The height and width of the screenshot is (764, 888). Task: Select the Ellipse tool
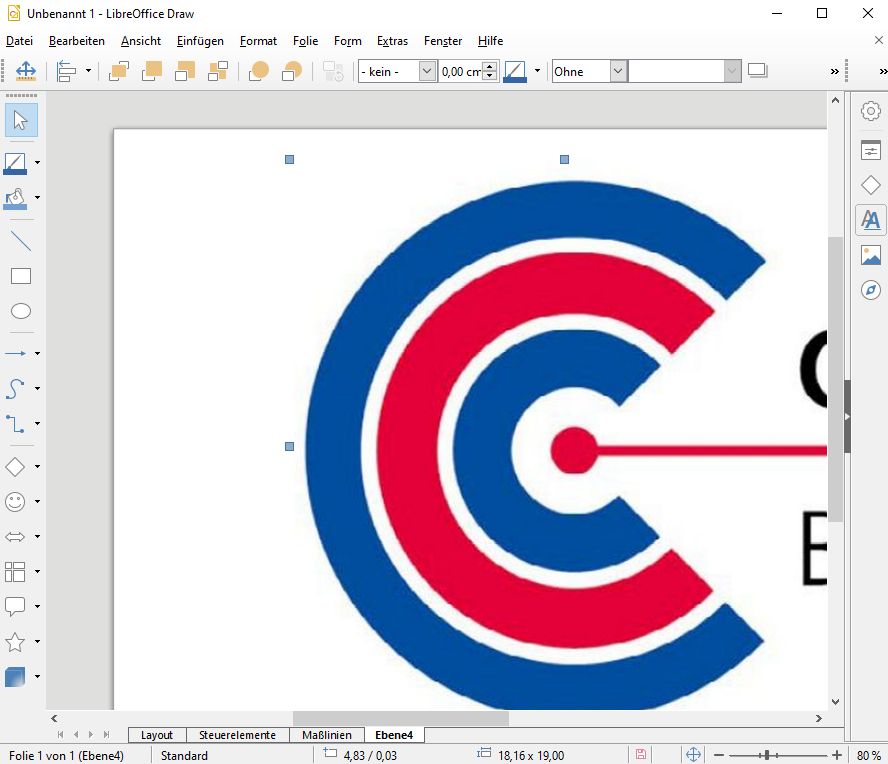point(21,311)
